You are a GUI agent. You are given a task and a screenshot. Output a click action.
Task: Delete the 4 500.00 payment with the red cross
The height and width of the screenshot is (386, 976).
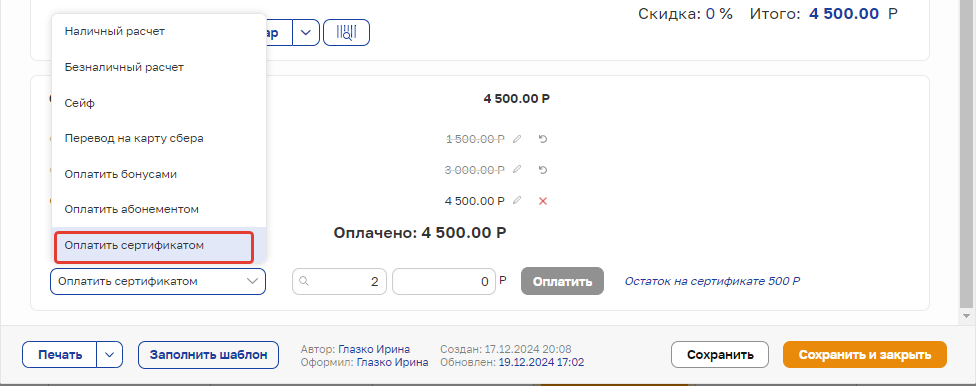[x=543, y=200]
